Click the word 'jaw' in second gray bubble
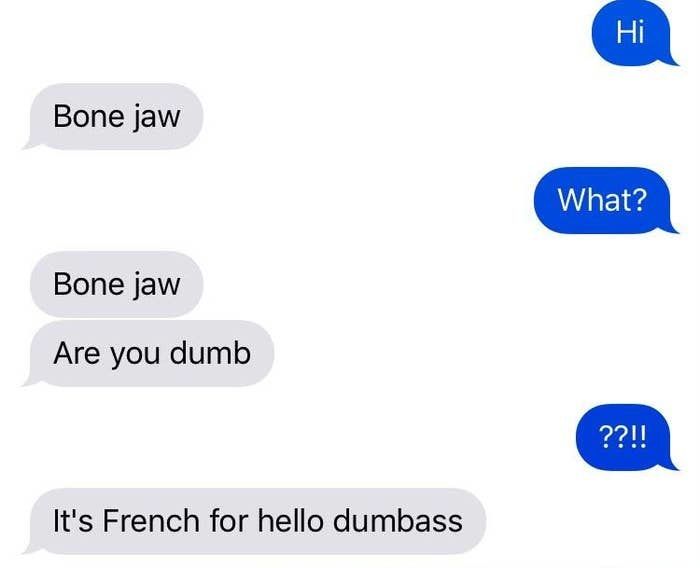 156,285
